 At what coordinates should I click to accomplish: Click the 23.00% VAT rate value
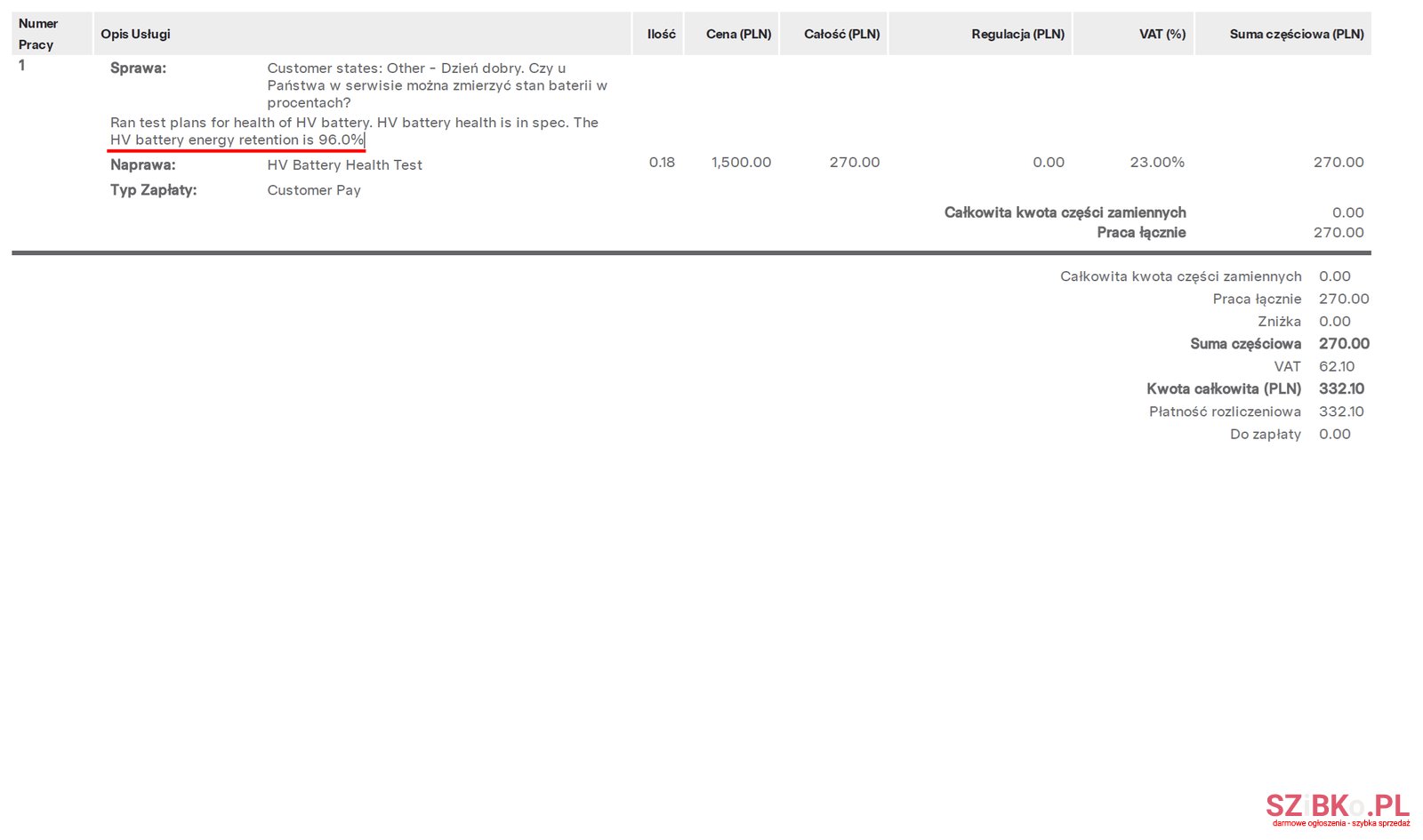coord(1156,163)
